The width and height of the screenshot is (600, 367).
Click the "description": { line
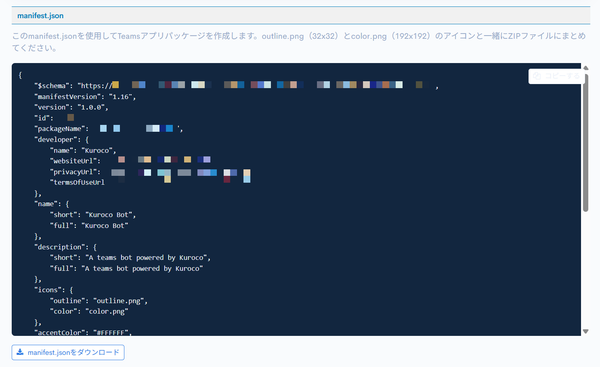65,247
